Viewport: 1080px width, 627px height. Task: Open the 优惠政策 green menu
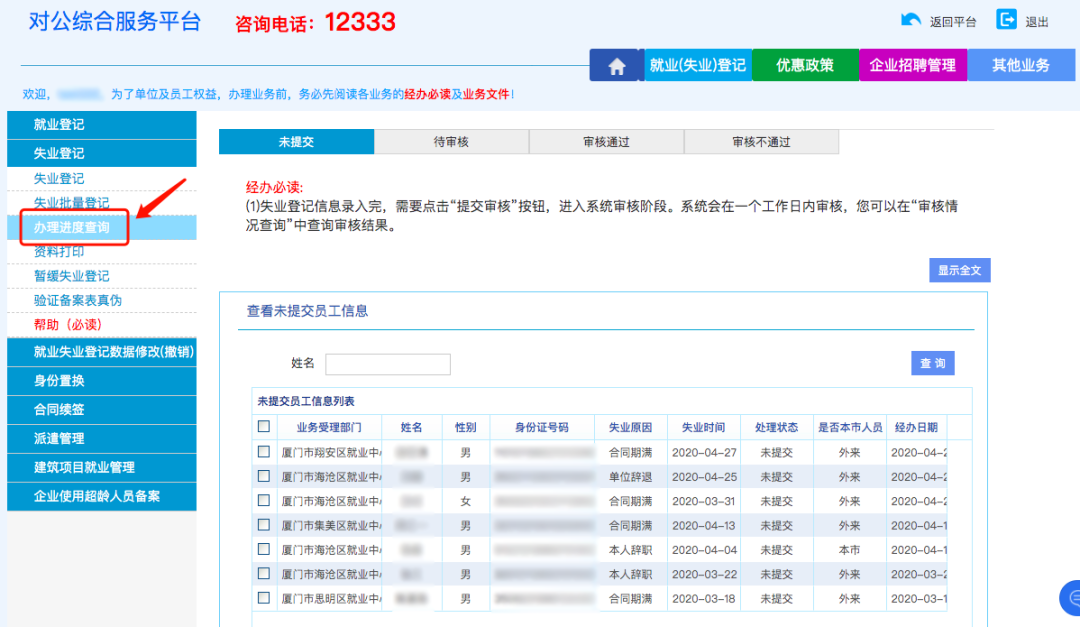pyautogui.click(x=805, y=66)
